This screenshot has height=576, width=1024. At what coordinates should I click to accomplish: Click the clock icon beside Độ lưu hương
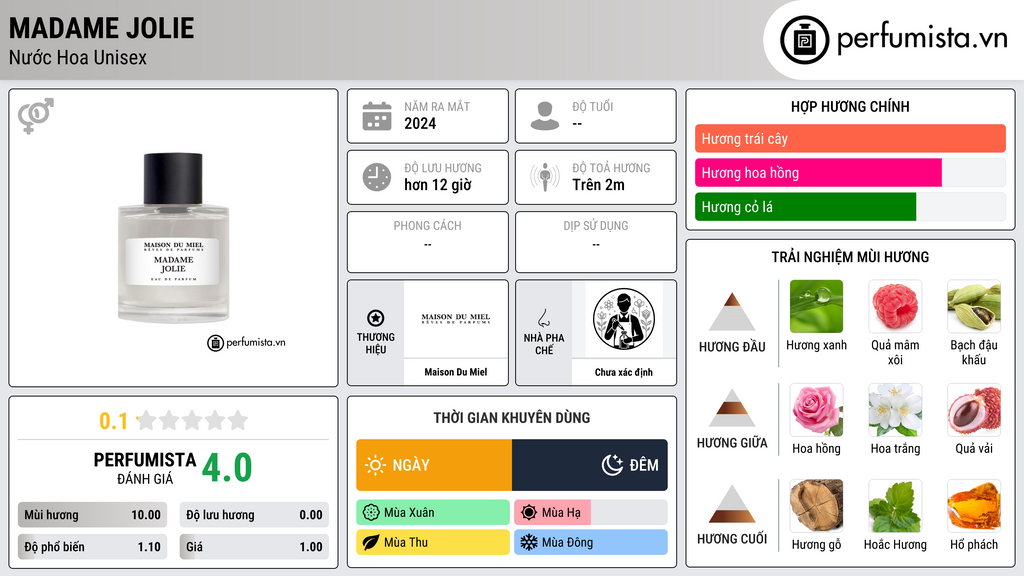pyautogui.click(x=377, y=177)
